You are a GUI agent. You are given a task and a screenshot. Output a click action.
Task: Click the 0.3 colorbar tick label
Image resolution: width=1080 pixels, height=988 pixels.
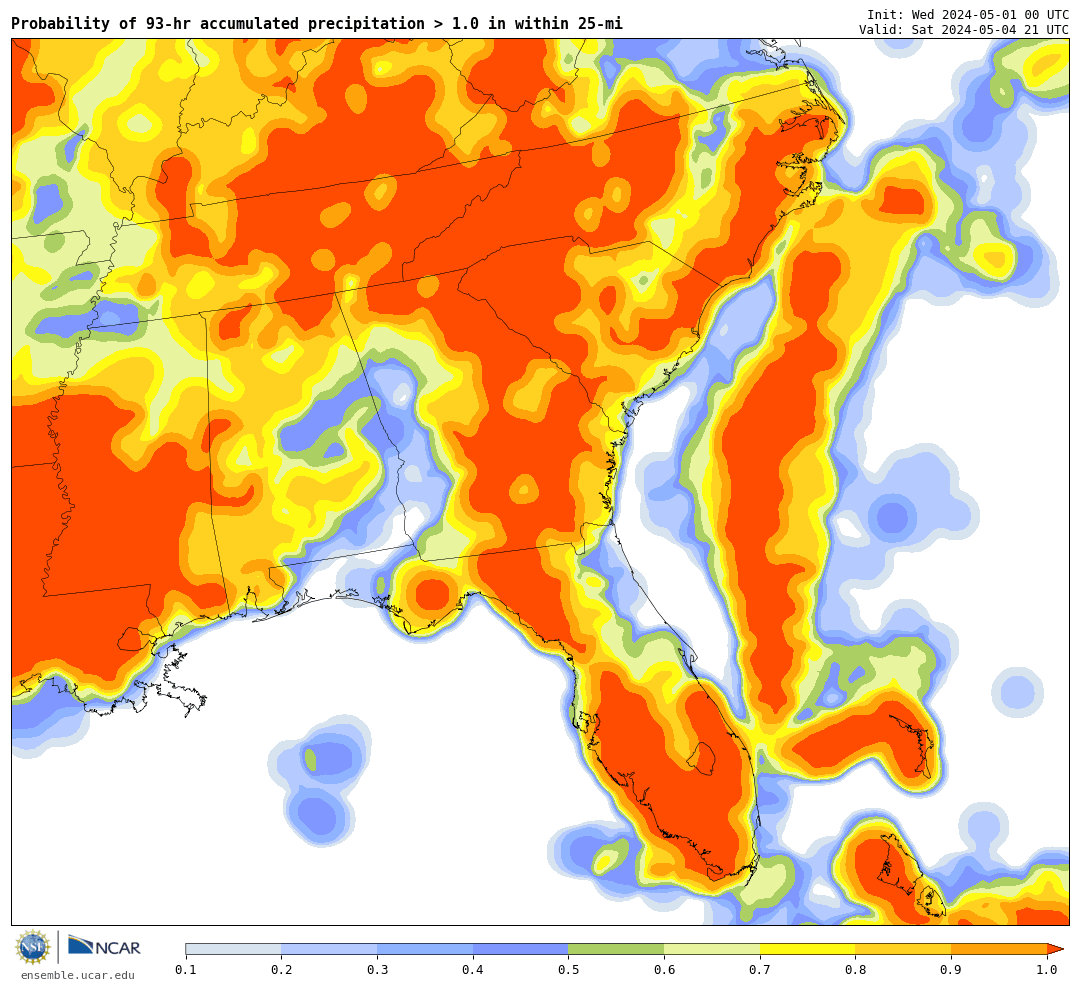point(377,970)
